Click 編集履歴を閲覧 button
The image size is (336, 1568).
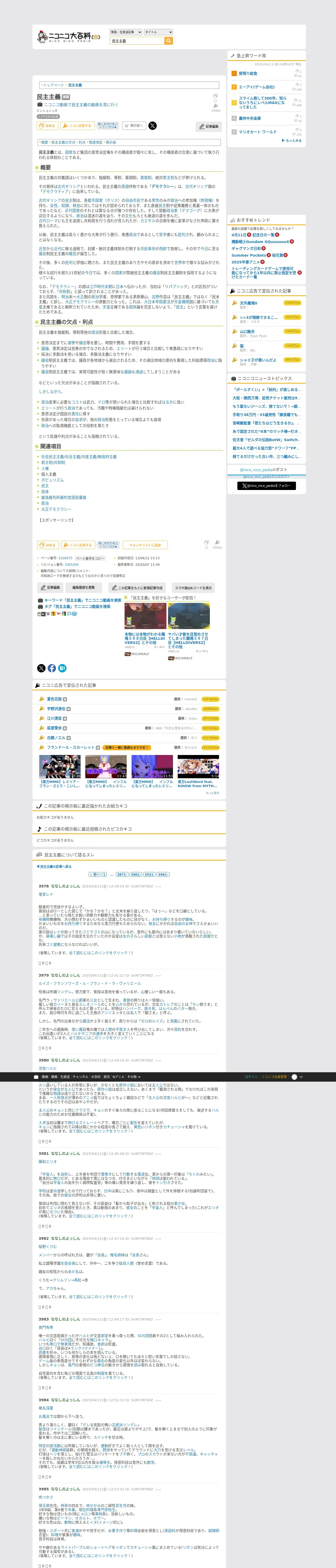[x=83, y=588]
